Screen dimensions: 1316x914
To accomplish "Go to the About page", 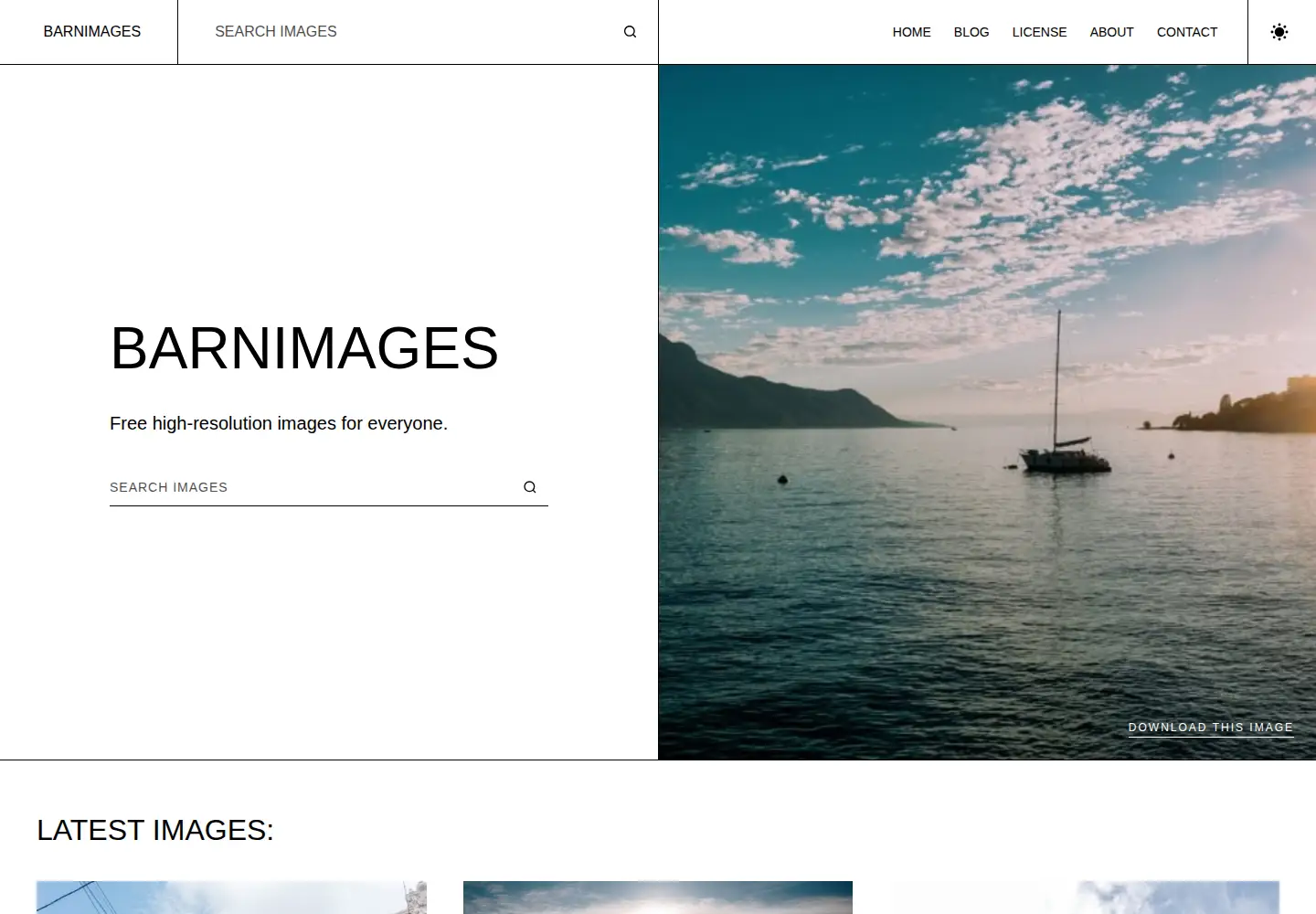I will click(x=1111, y=32).
